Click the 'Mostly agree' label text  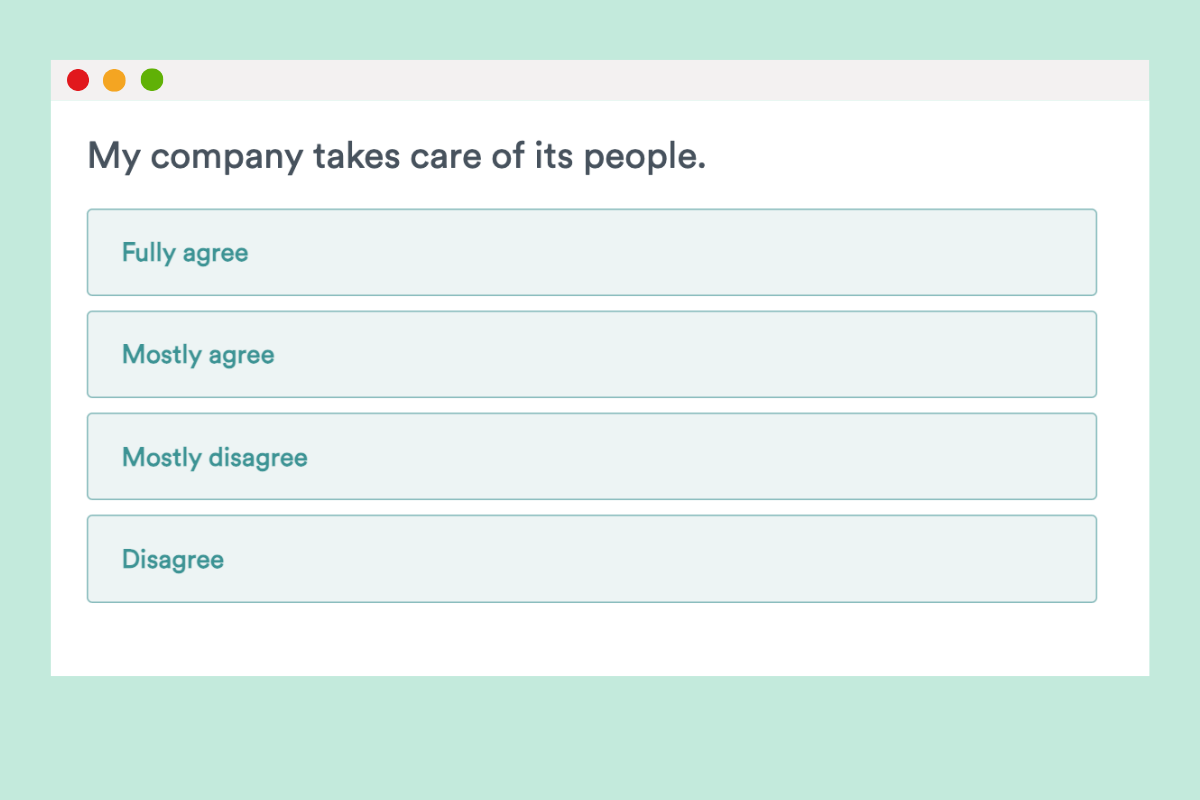coord(198,355)
